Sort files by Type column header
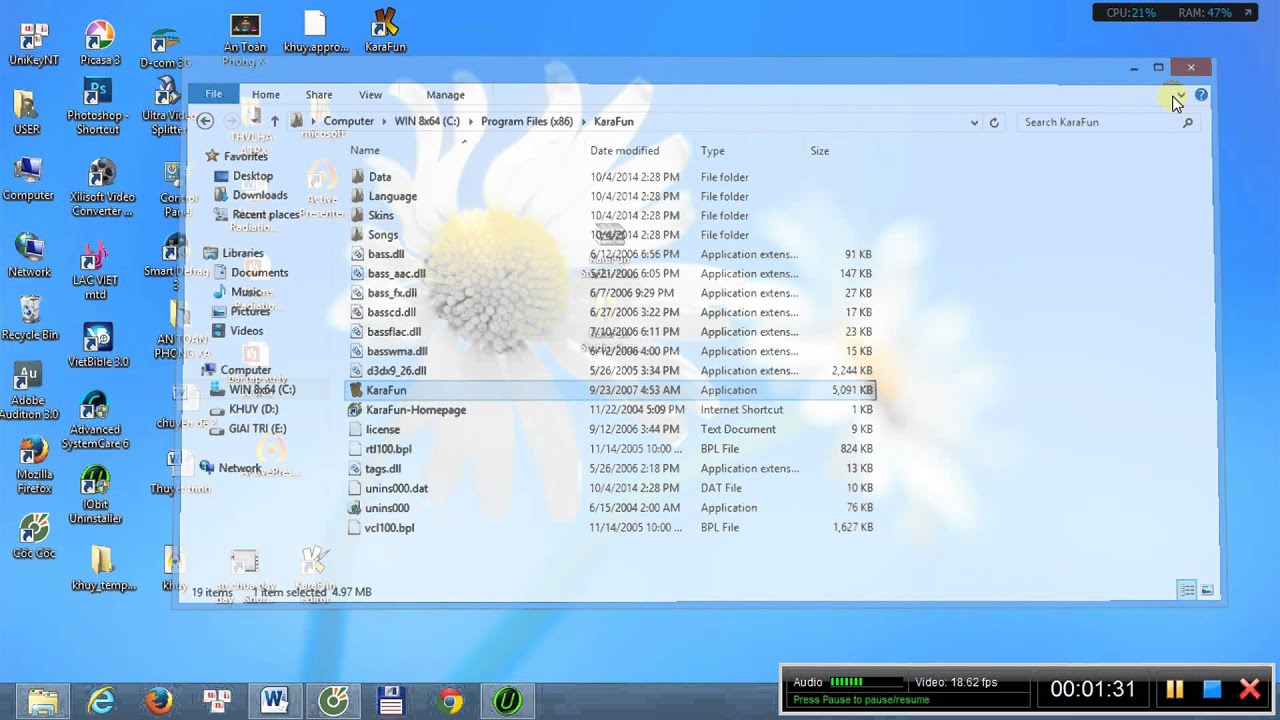 pyautogui.click(x=712, y=151)
